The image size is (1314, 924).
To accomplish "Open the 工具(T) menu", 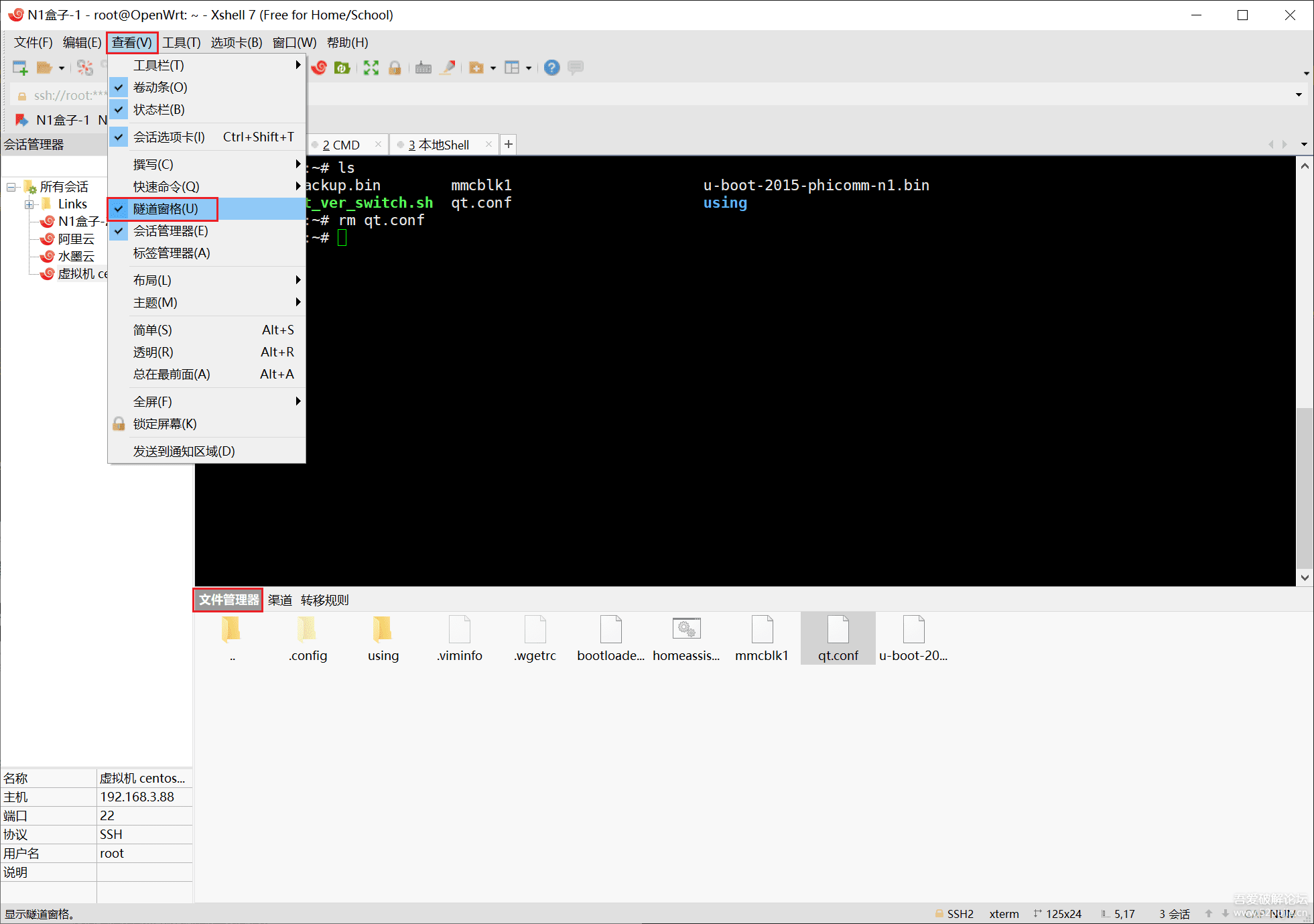I will click(182, 42).
